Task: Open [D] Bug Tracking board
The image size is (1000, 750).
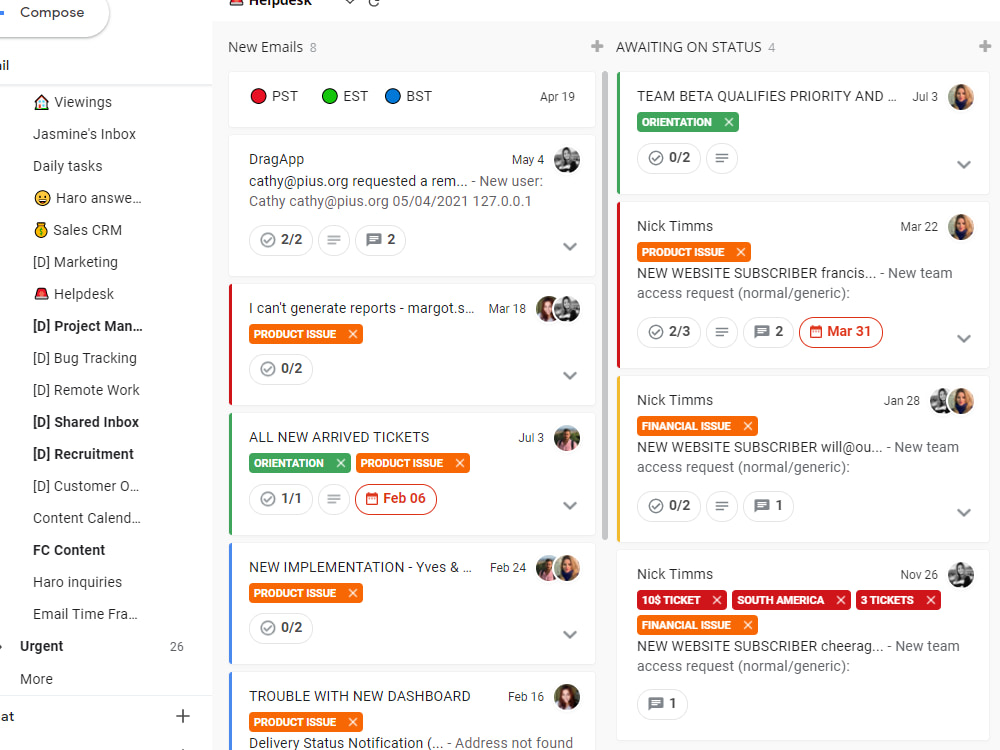Action: [x=85, y=358]
